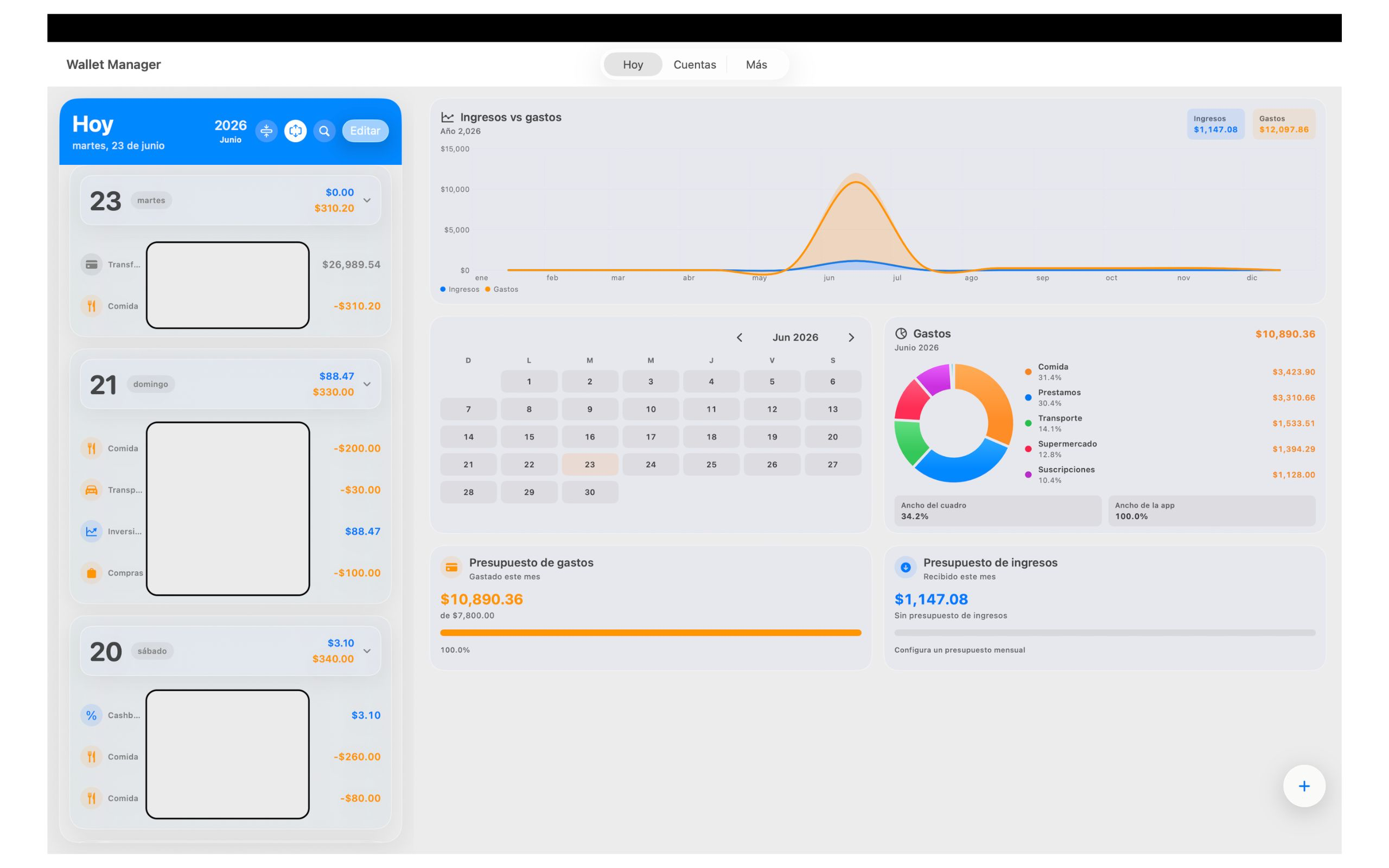Switch to the Hoy tab
Image resolution: width=1389 pixels, height=868 pixels.
tap(633, 65)
